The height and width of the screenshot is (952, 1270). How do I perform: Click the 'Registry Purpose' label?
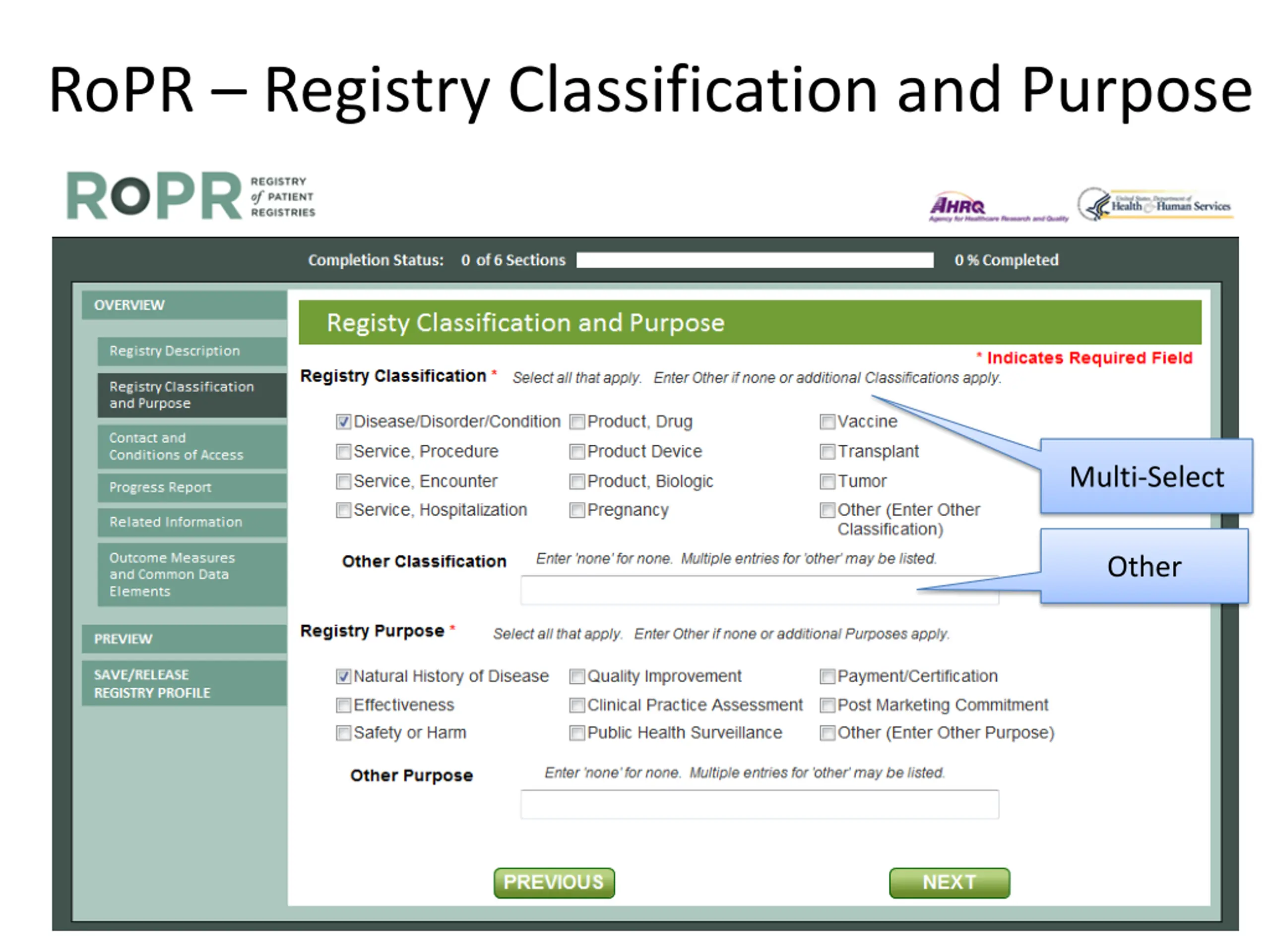coord(372,631)
